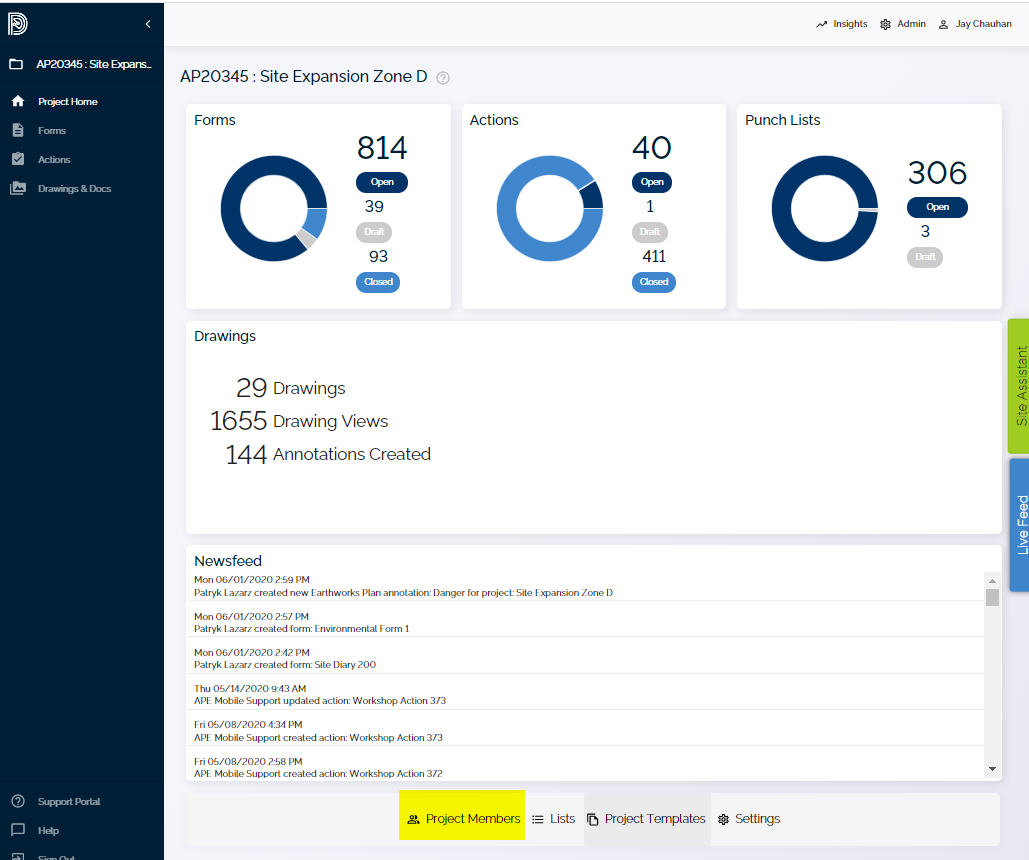Go to Project Home in the sidebar
The width and height of the screenshot is (1029, 860).
pos(67,101)
